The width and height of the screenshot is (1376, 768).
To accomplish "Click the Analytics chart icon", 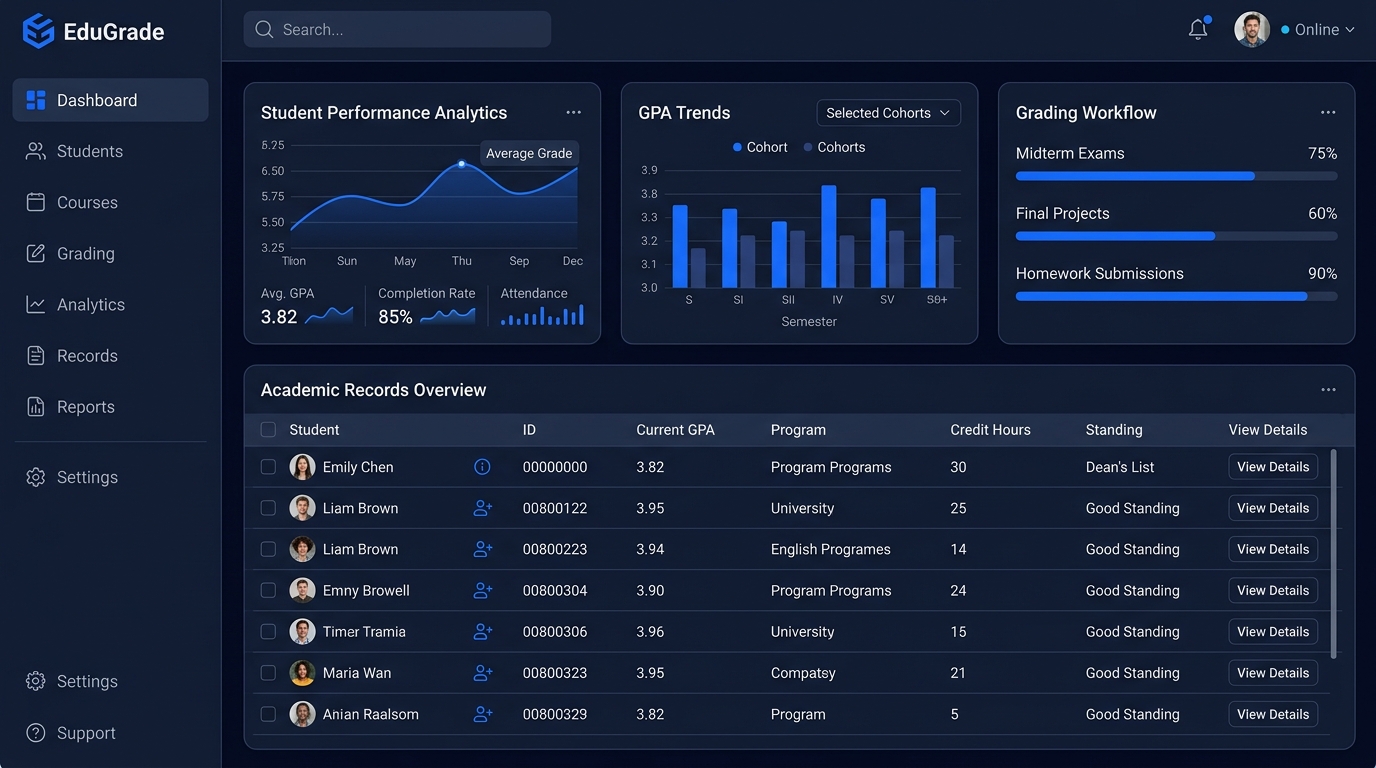I will click(36, 304).
